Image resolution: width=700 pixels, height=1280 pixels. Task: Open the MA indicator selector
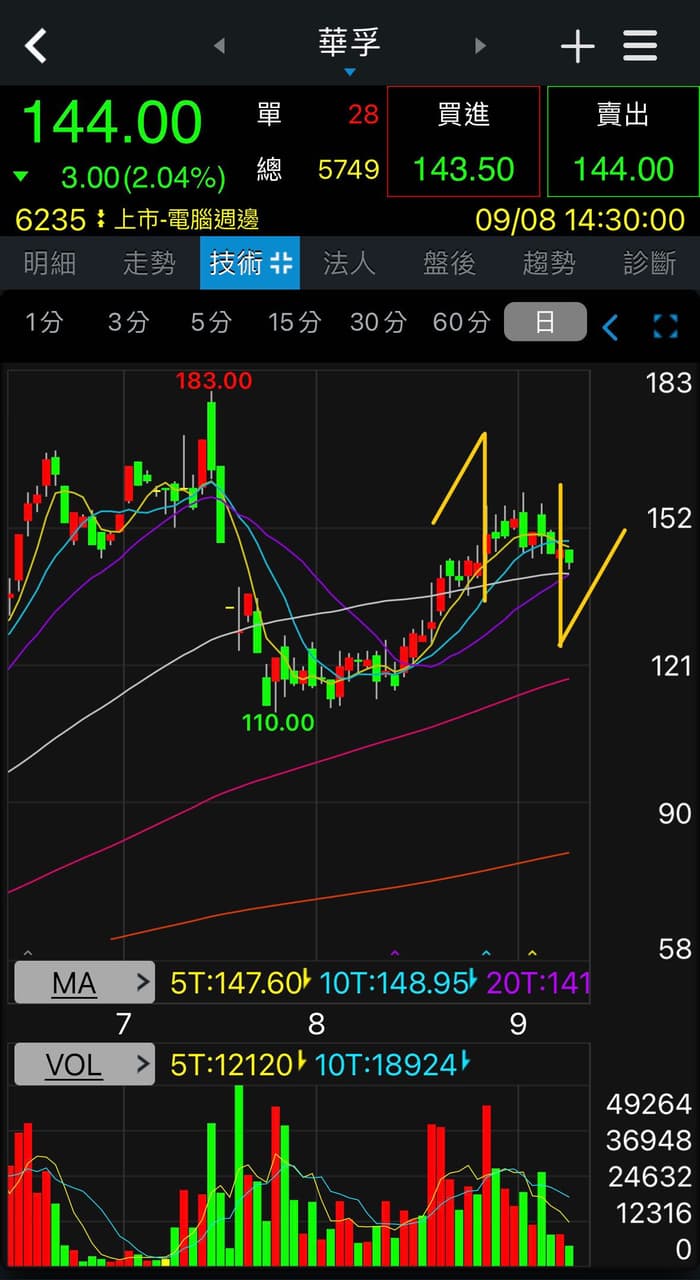click(84, 983)
